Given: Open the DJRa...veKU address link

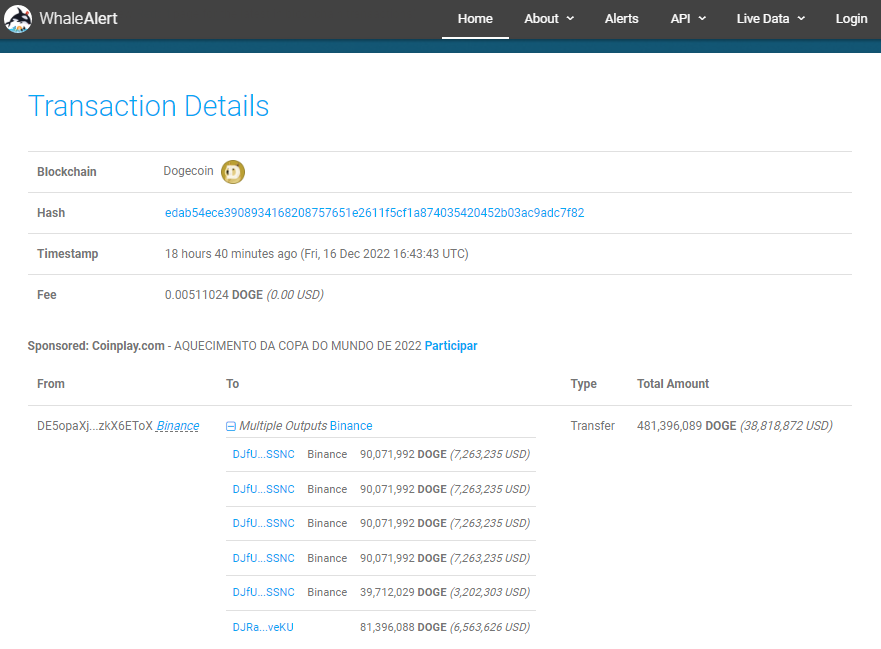Looking at the screenshot, I should [263, 627].
